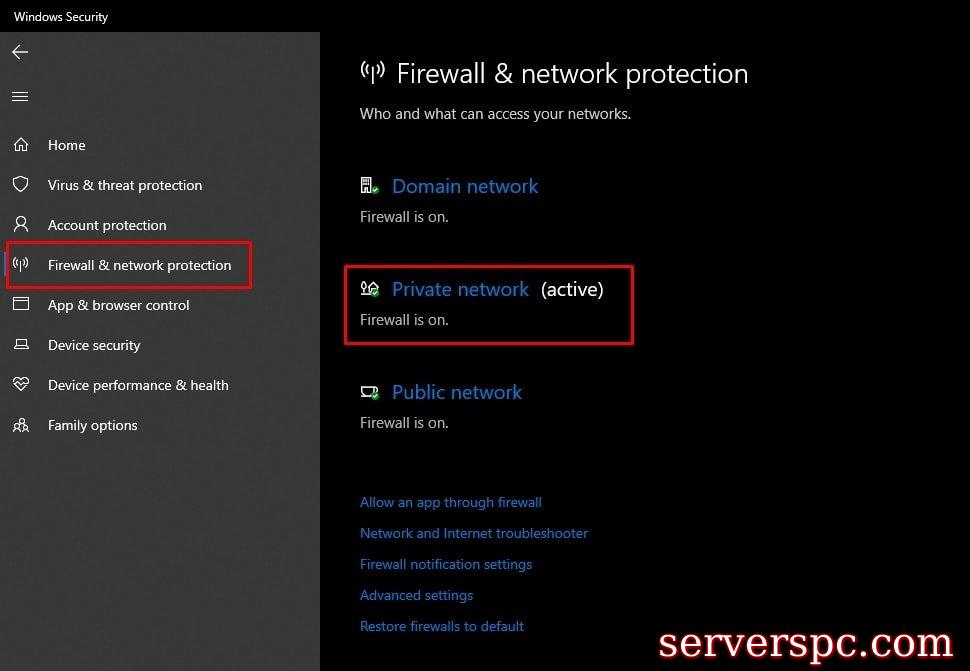
Task: Click the Device security laptop icon
Action: pyautogui.click(x=21, y=345)
